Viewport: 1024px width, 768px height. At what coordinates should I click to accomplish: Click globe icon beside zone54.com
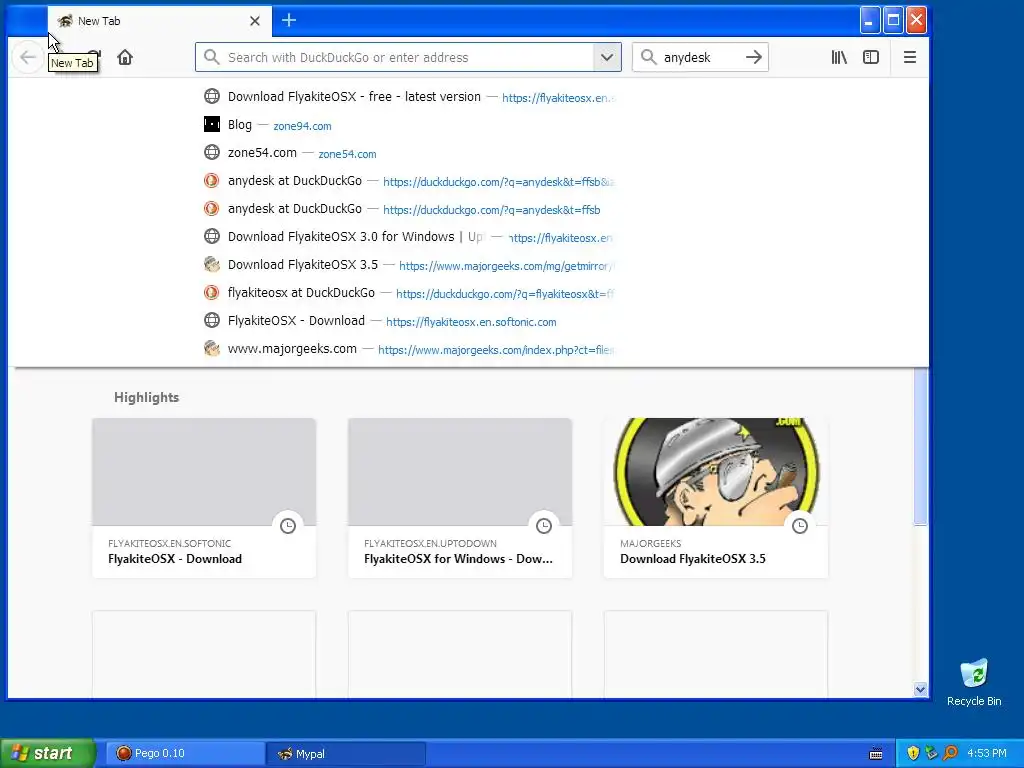coord(212,152)
